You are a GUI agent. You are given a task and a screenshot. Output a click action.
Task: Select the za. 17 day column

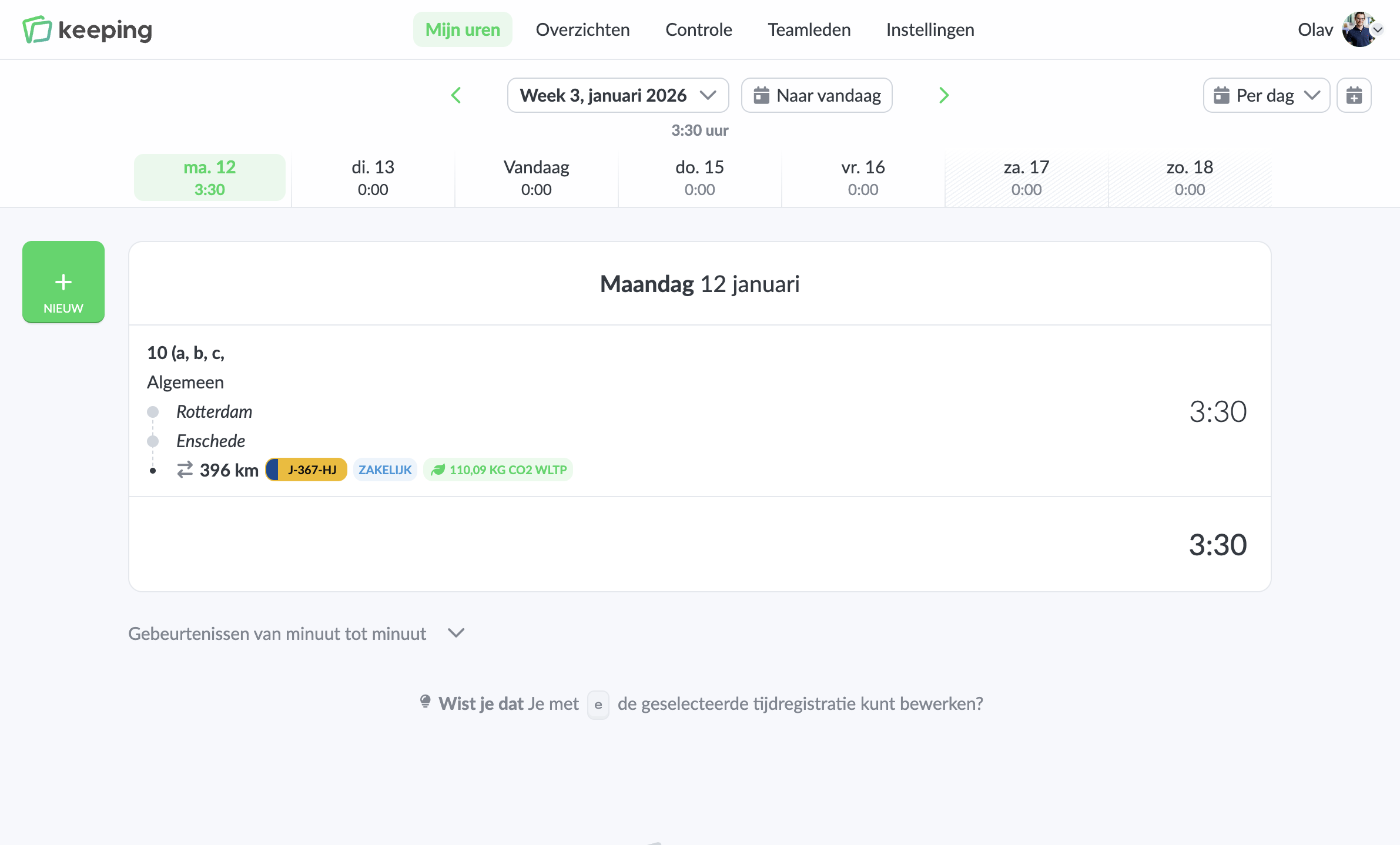(x=1026, y=177)
